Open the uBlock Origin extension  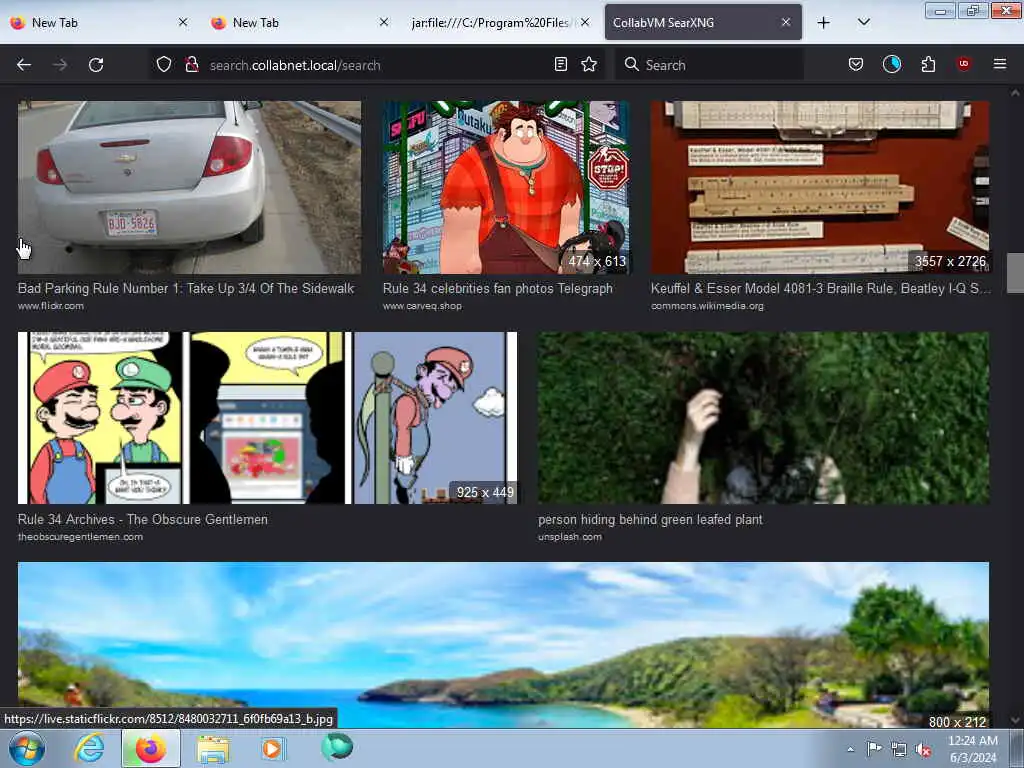(964, 64)
